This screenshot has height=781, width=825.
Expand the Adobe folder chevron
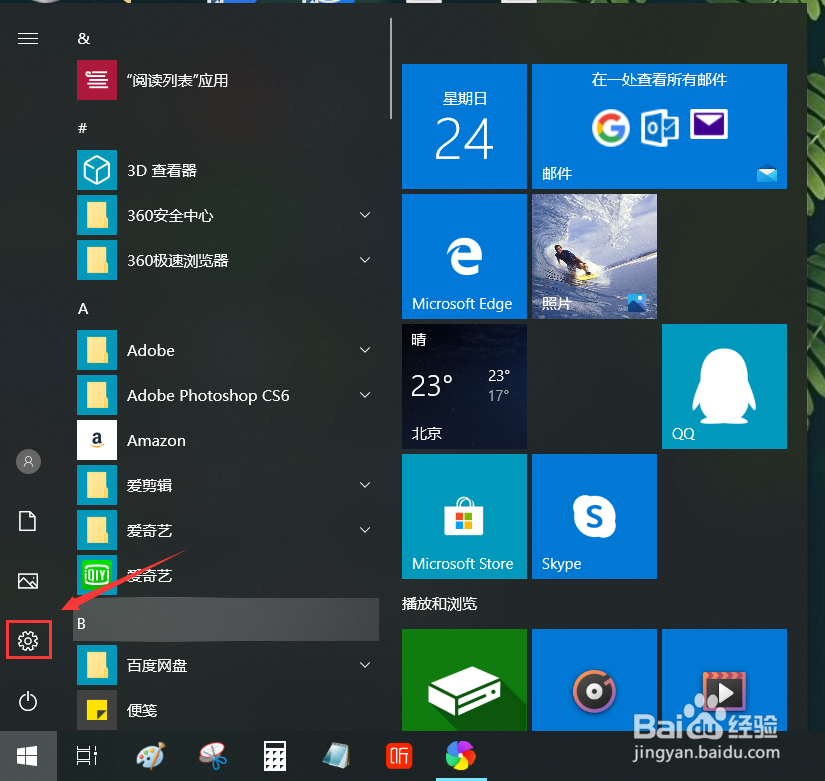click(x=364, y=350)
